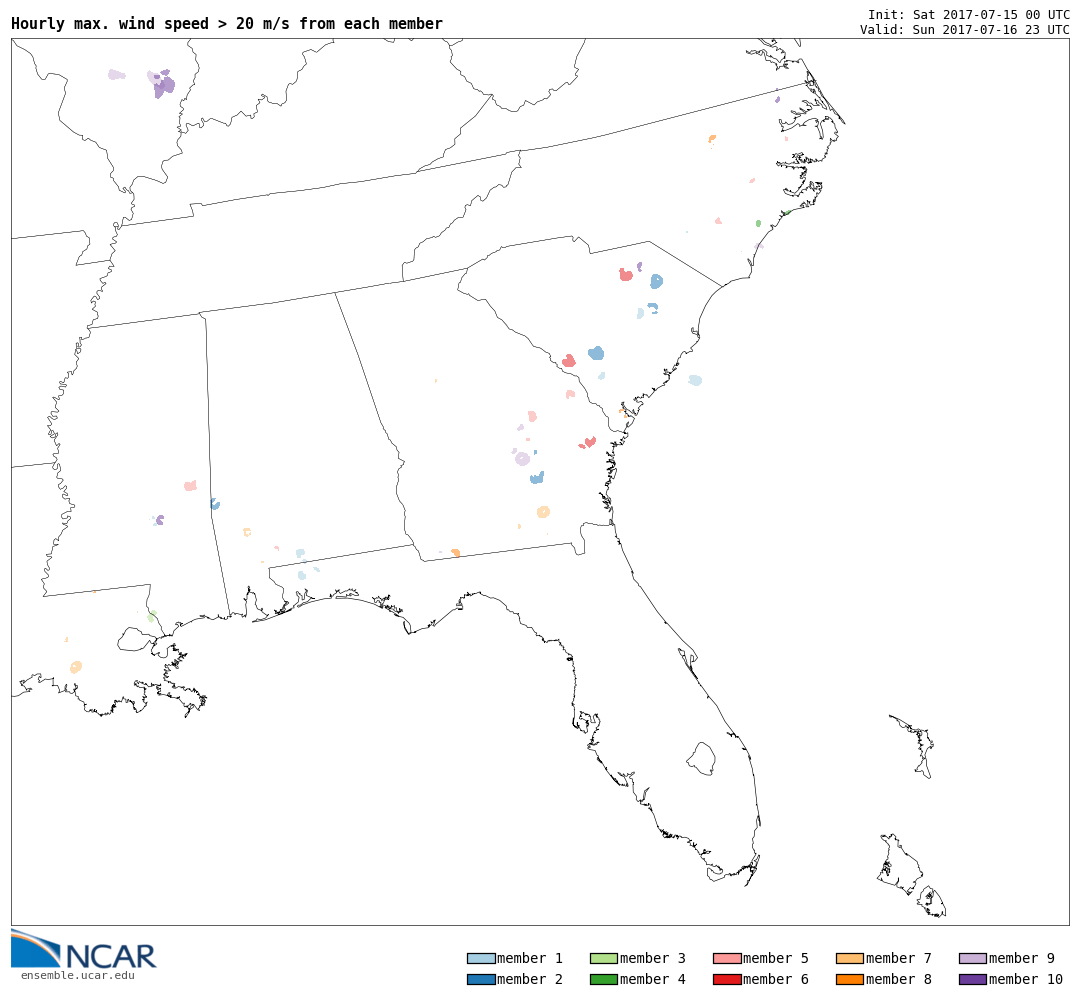
Task: Click the 'member 2' legend label
Action: tap(530, 979)
